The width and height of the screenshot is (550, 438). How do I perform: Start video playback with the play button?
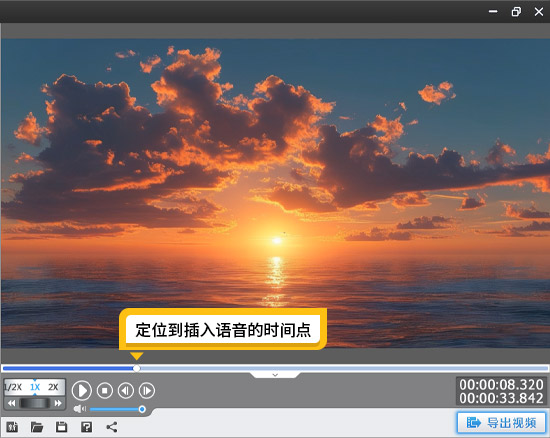point(82,390)
